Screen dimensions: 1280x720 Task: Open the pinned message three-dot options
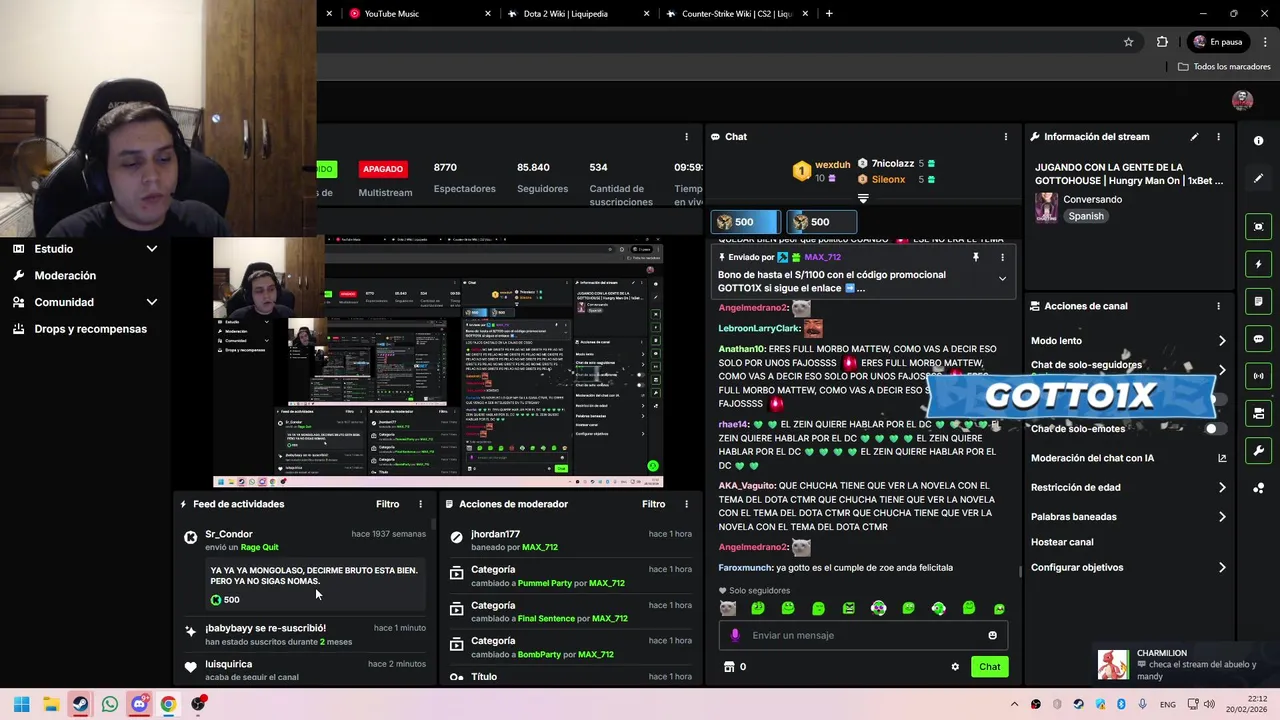coord(1002,257)
